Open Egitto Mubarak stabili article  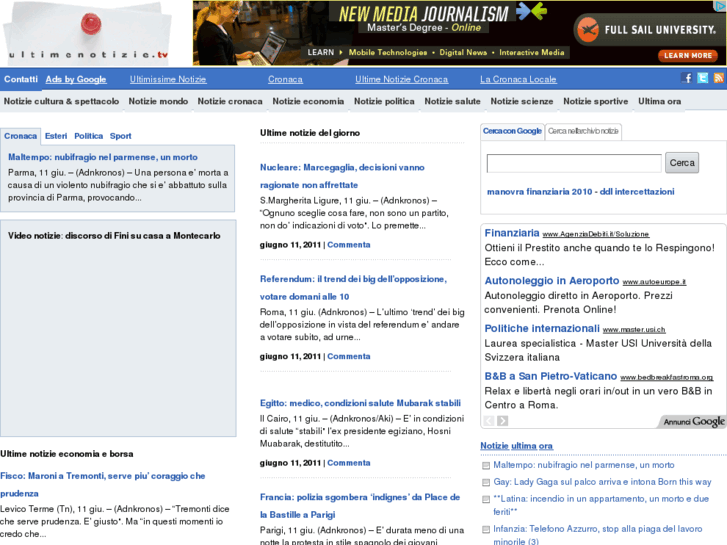click(360, 403)
